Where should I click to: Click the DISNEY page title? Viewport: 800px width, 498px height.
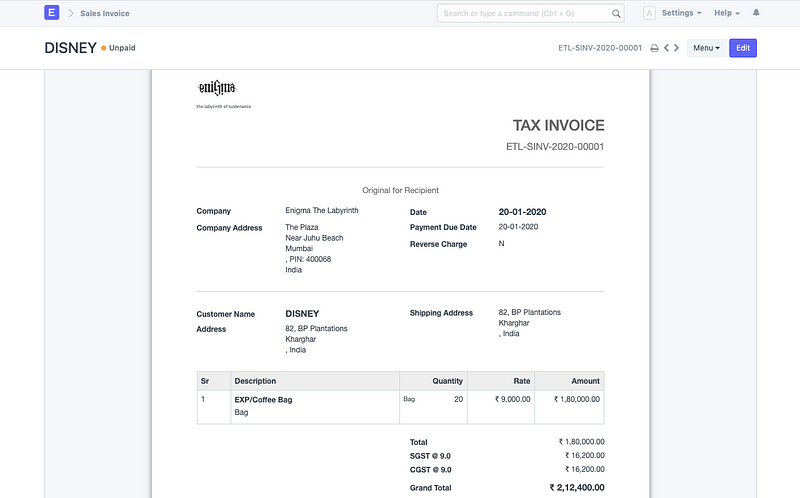[x=70, y=48]
